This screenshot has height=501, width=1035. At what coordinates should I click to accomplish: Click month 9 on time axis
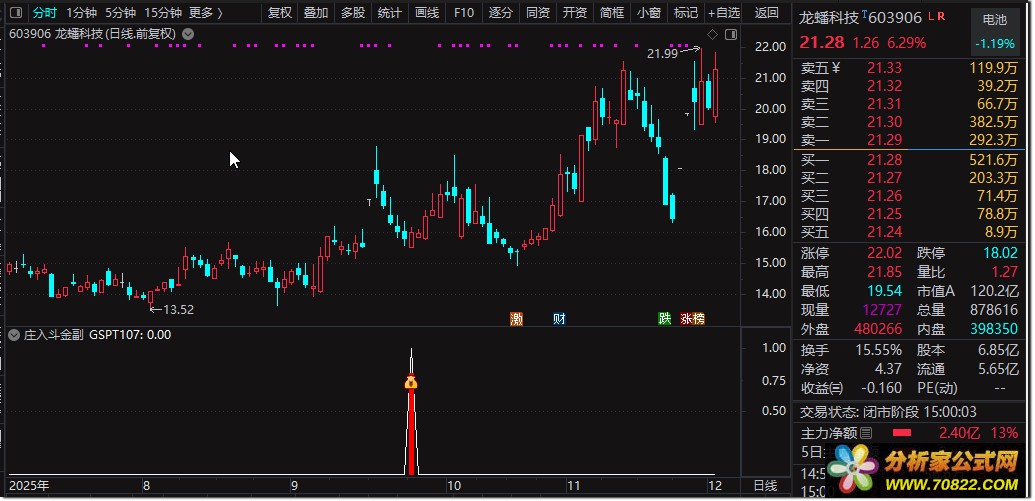pos(295,486)
